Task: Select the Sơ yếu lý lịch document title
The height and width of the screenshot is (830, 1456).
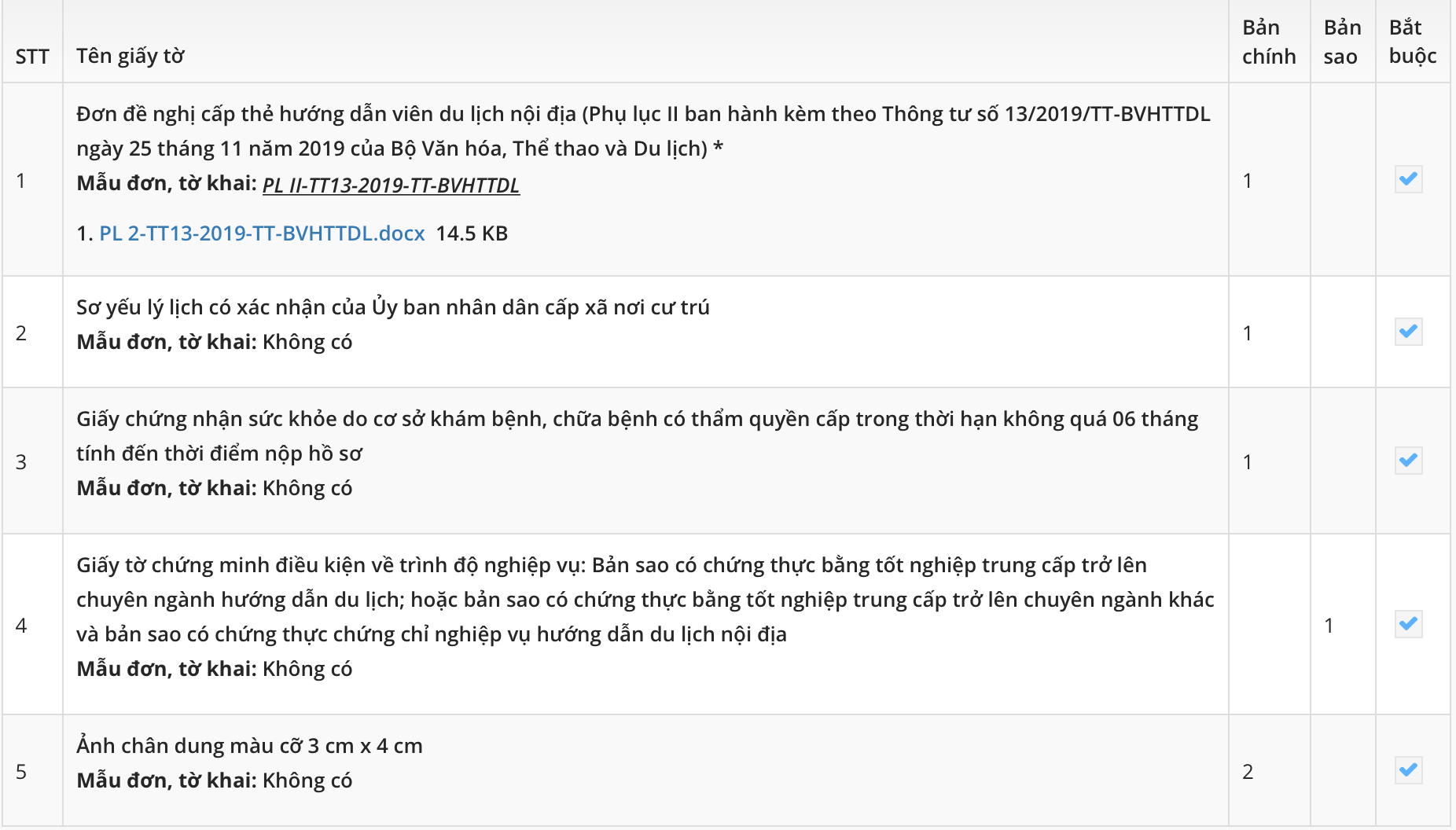Action: pyautogui.click(x=392, y=307)
